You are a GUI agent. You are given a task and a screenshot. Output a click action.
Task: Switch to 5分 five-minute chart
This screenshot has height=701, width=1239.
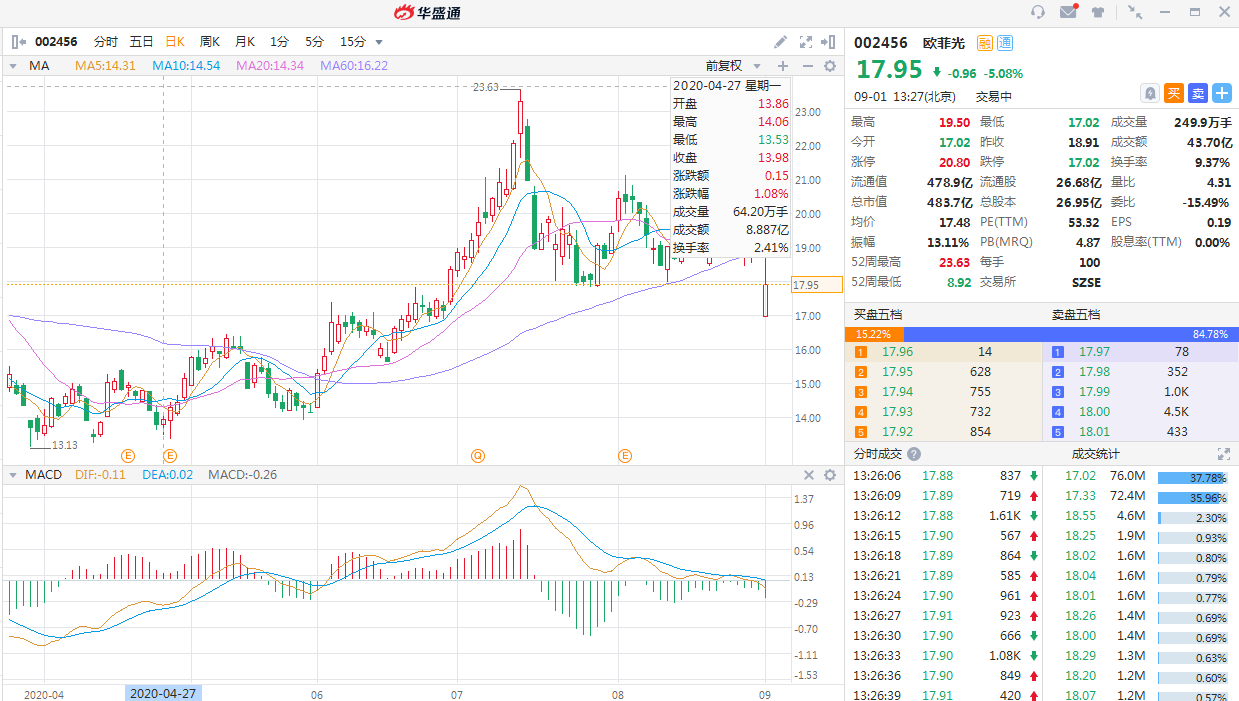(x=314, y=42)
